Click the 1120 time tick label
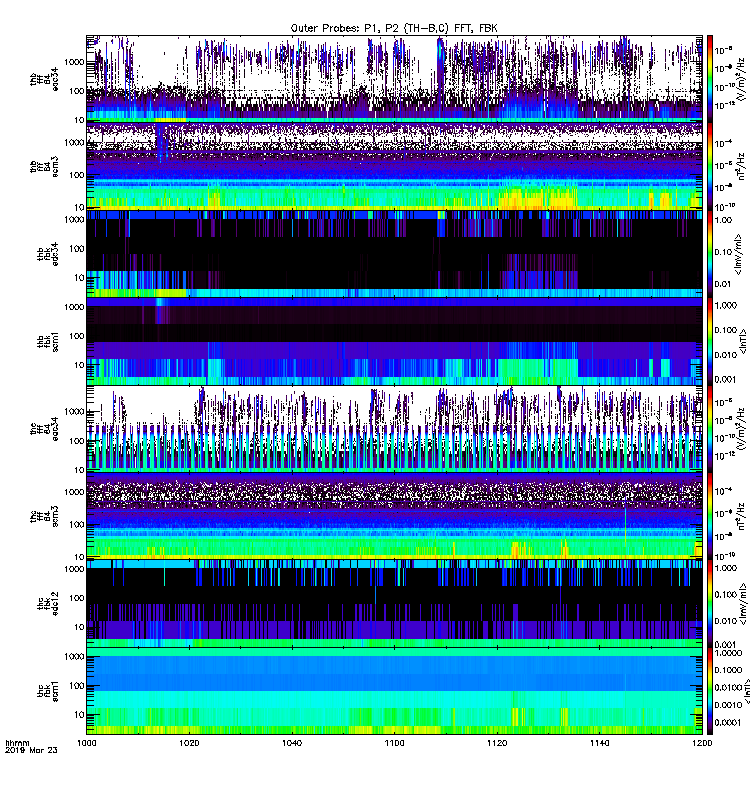 pos(497,743)
